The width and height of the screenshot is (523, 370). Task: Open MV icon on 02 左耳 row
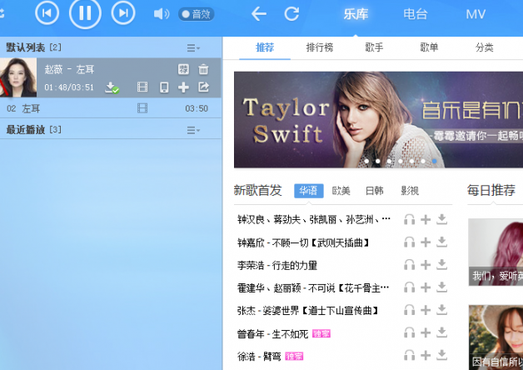click(142, 108)
